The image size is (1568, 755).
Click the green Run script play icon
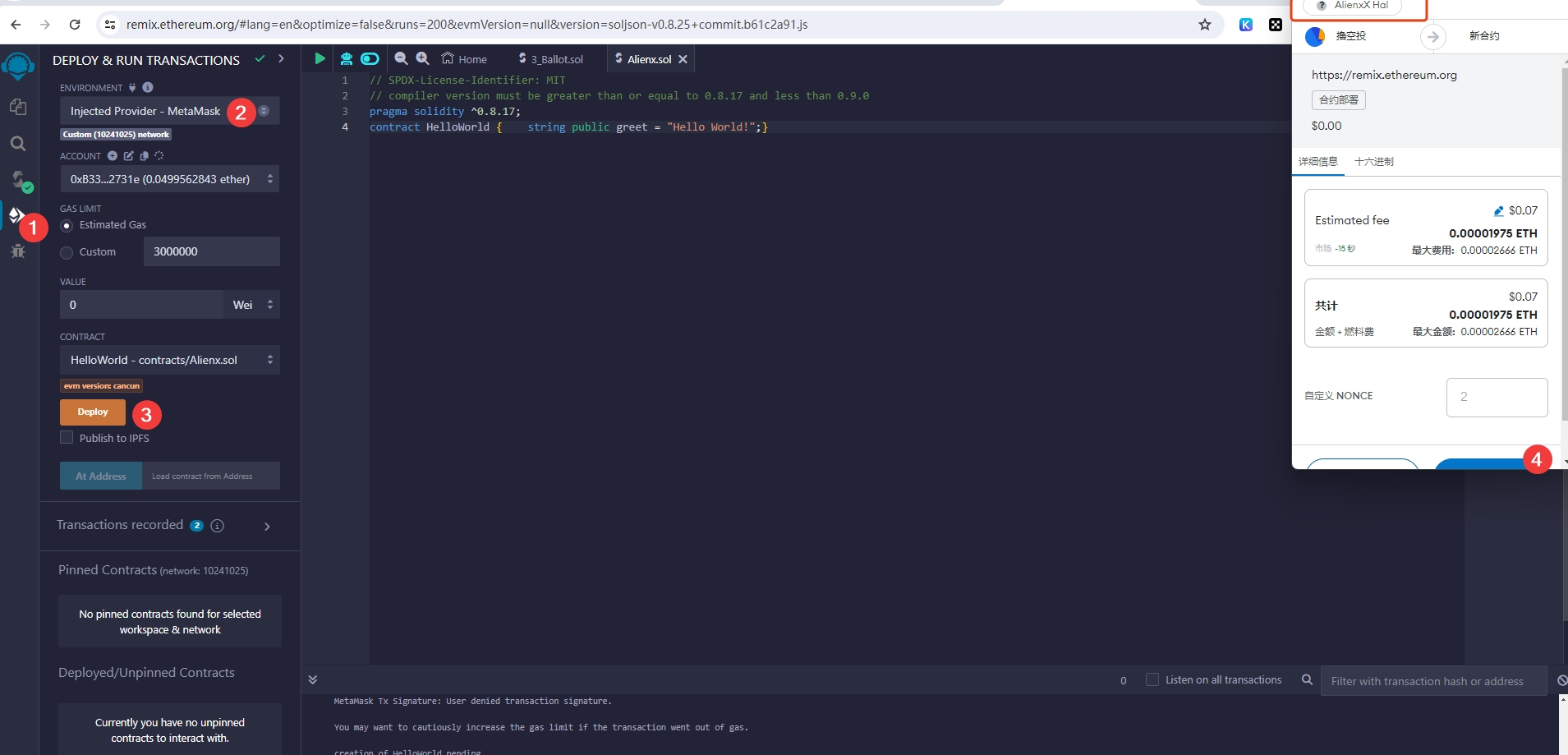coord(320,58)
